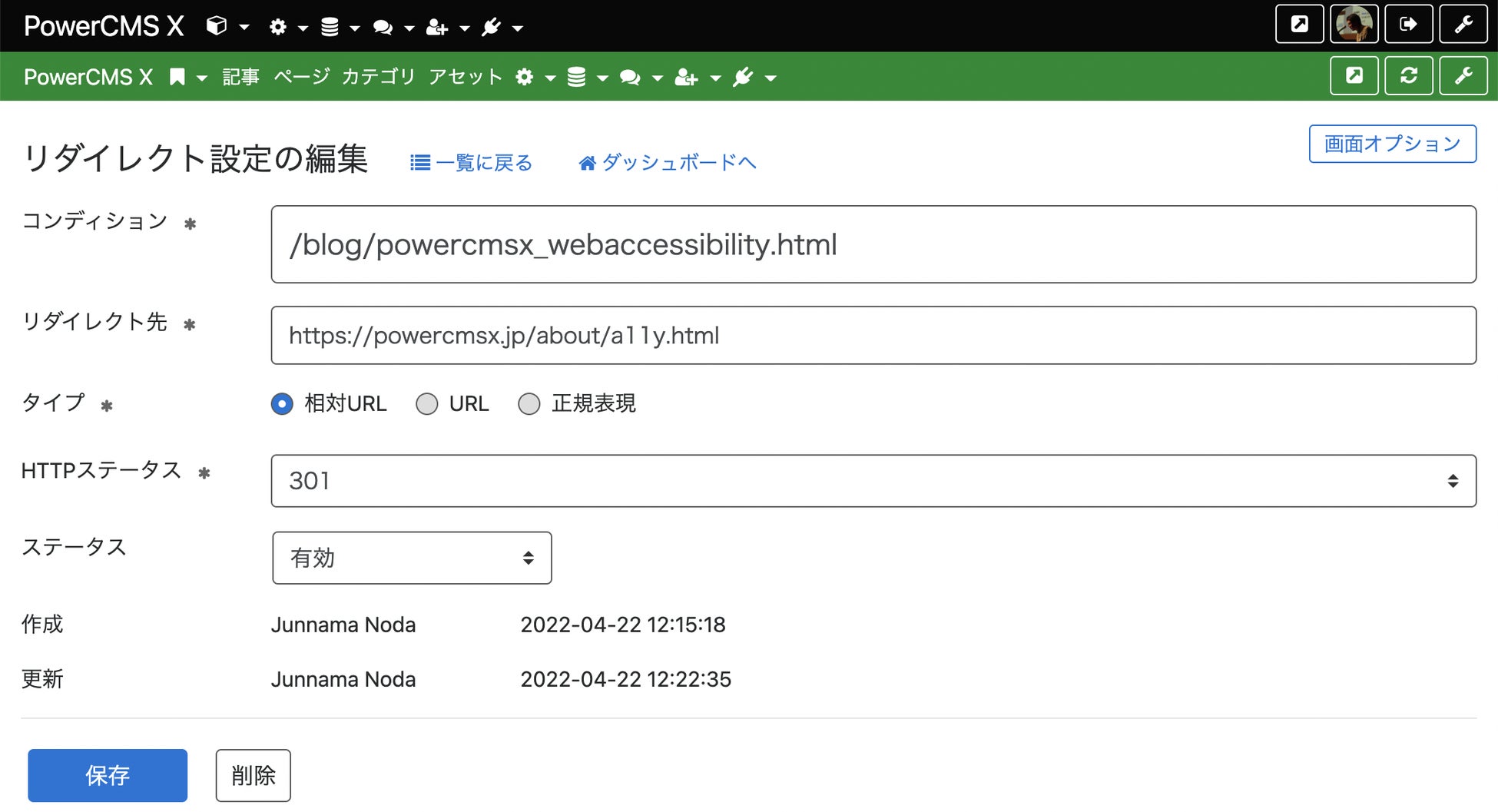Open the bookmark menu in the green bar
1498x812 pixels.
188,77
